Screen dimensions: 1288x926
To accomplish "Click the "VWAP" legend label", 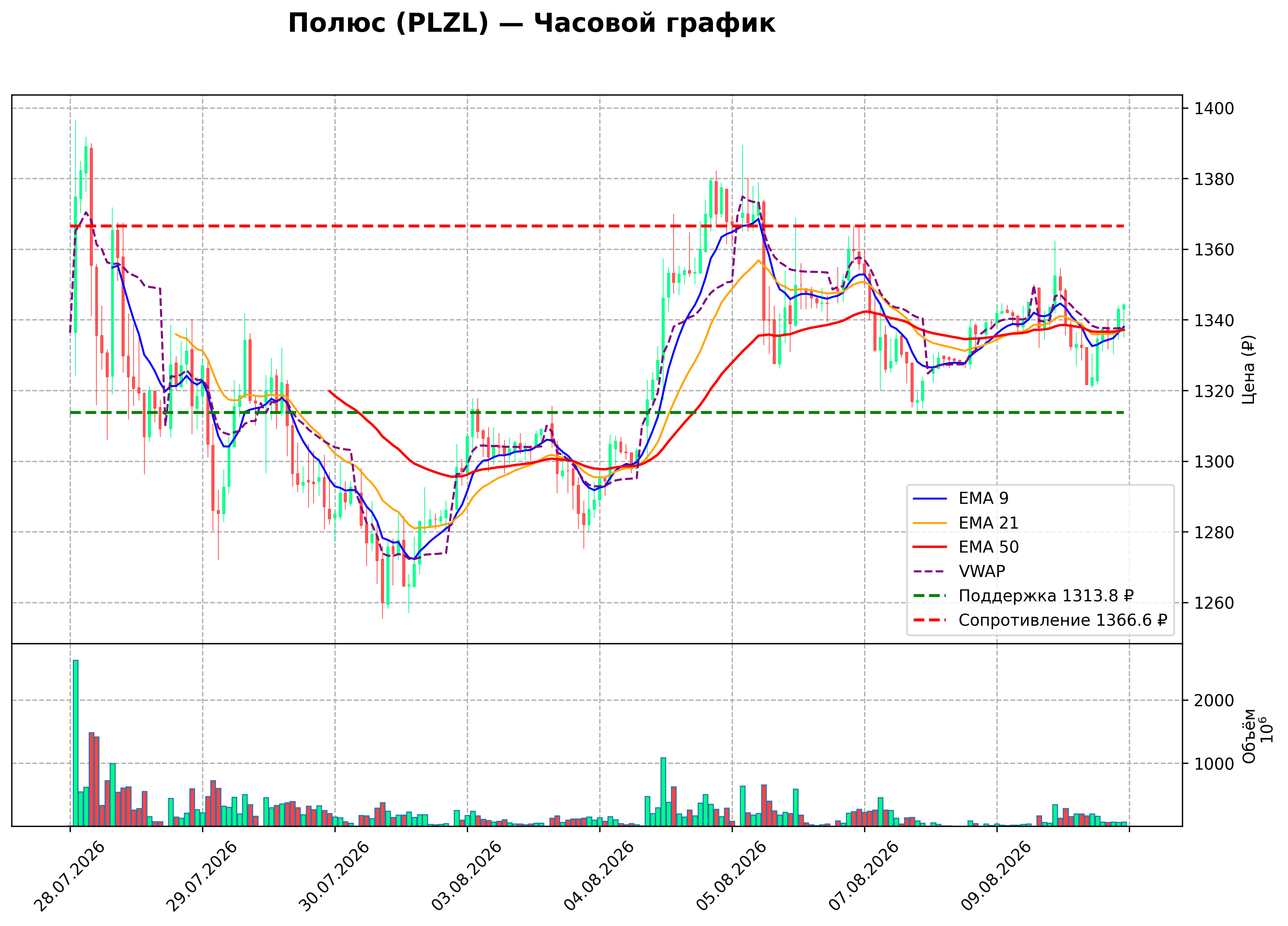I will point(982,571).
